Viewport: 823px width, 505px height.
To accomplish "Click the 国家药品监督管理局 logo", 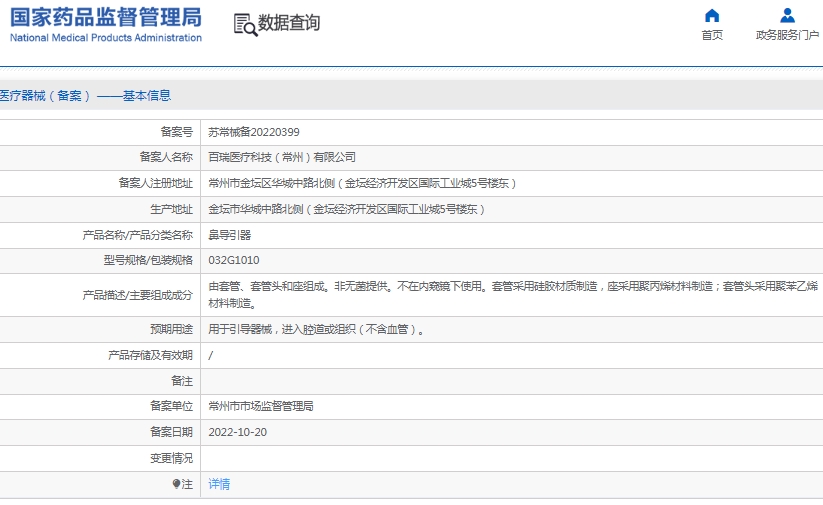I will tap(106, 17).
